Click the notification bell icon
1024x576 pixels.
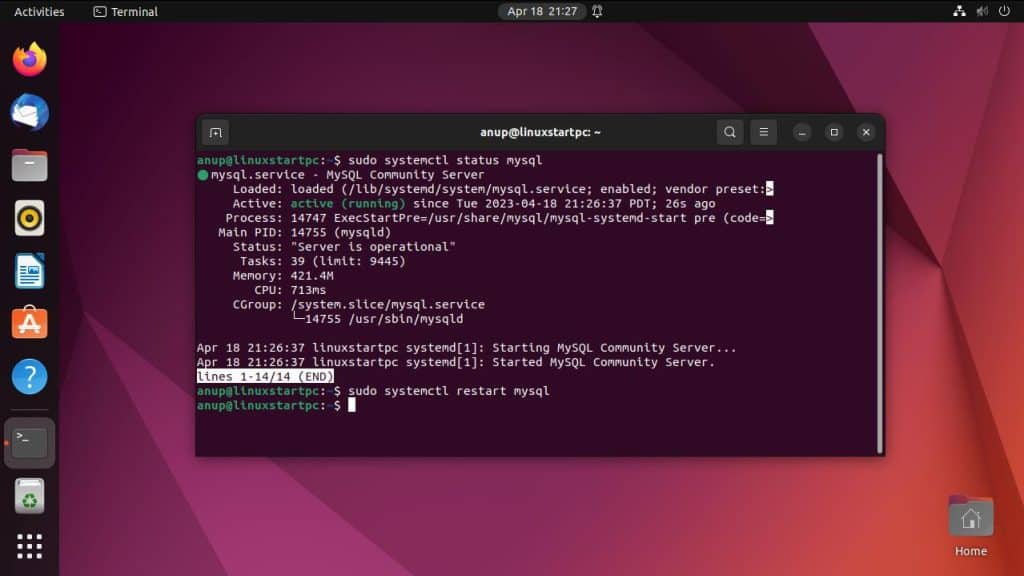[x=597, y=12]
